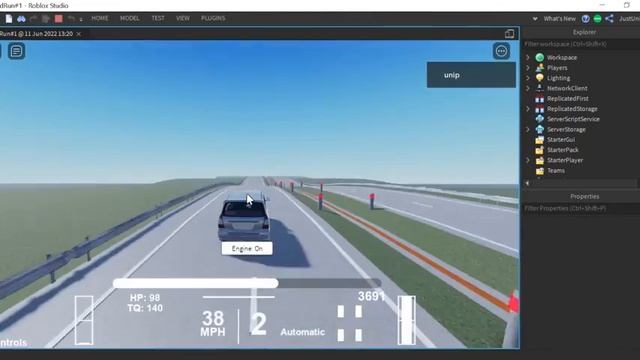Open the in-game chat icon
Screen dimensions: 640x360
[16, 51]
